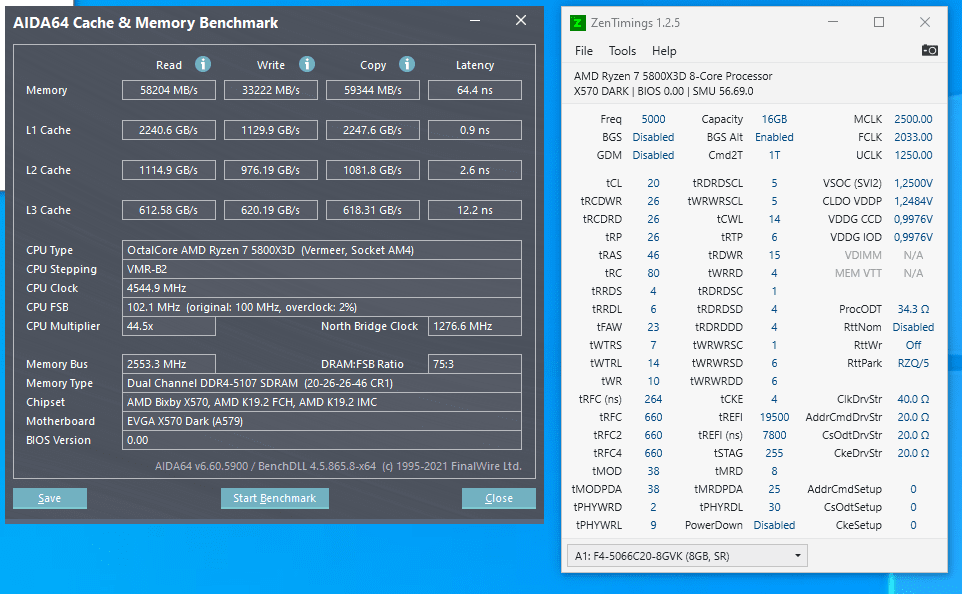Viewport: 962px width, 594px height.
Task: Click the CPU Multiplier field 44.5x
Action: 169,326
